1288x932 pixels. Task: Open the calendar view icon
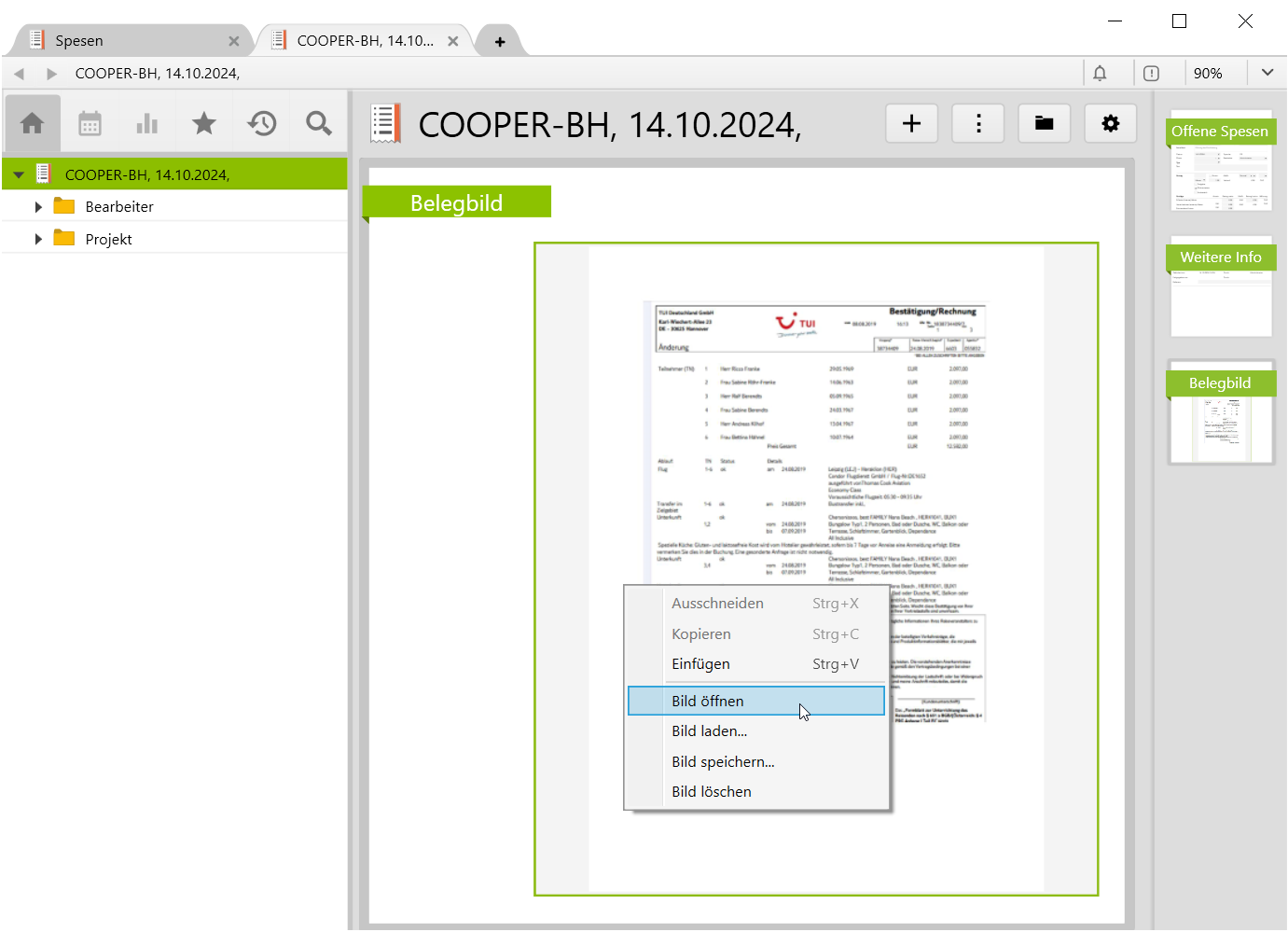click(90, 123)
